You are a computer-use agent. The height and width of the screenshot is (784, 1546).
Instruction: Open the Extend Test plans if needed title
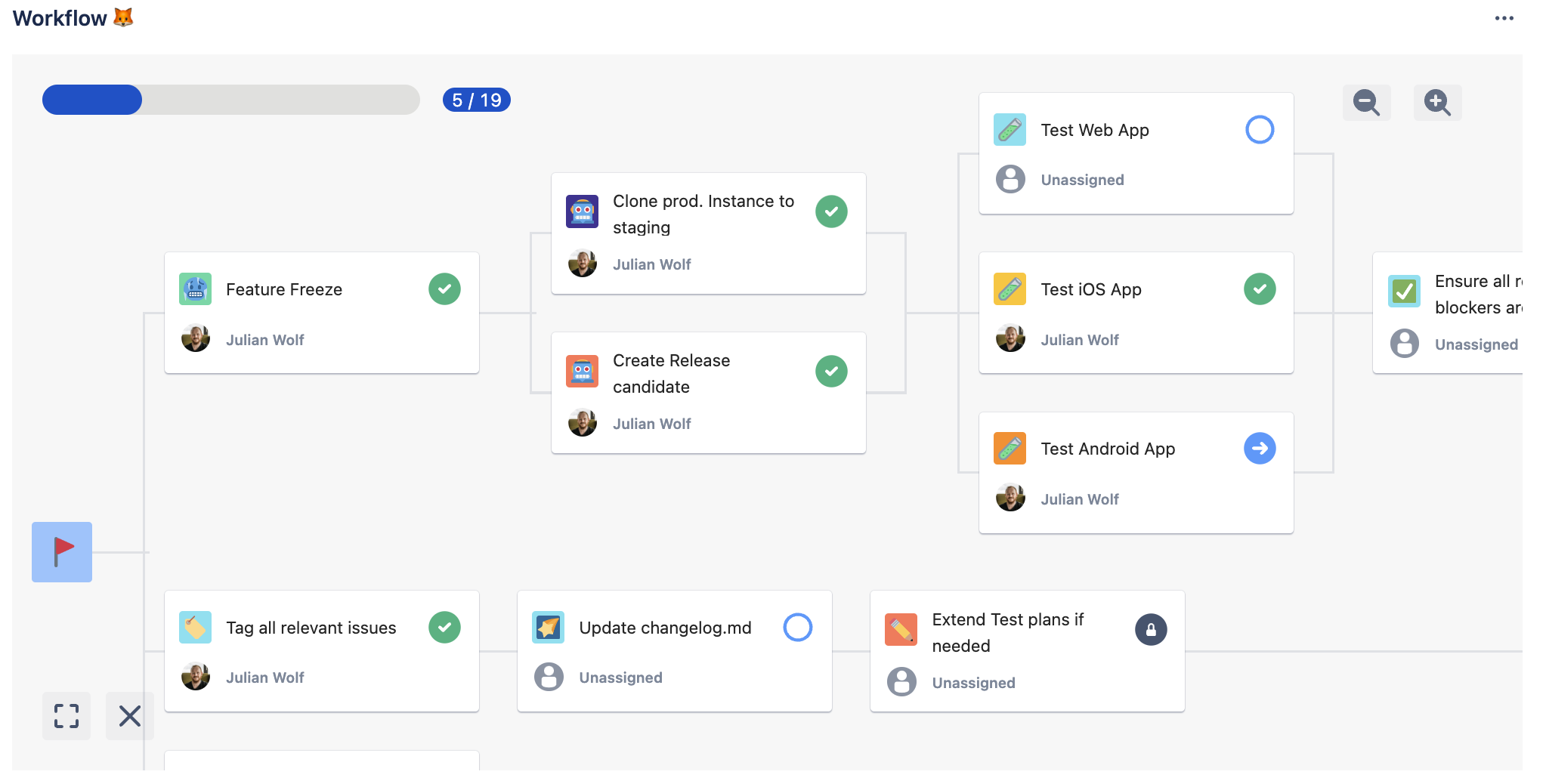click(1007, 632)
